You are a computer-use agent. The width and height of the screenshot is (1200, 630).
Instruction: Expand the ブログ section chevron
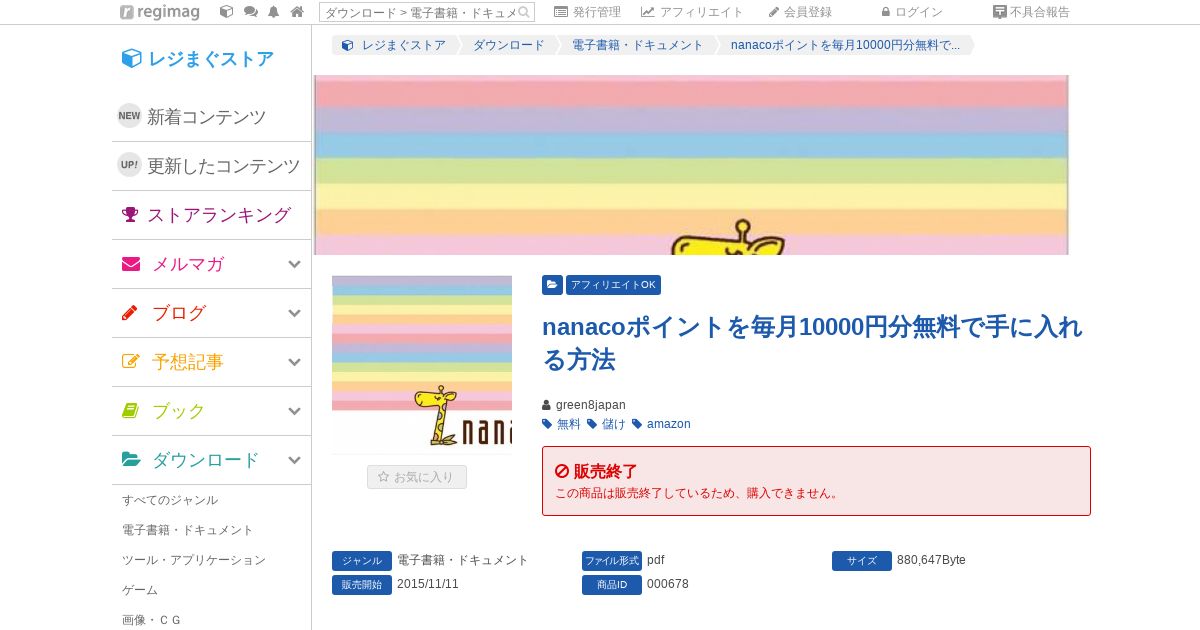(294, 313)
